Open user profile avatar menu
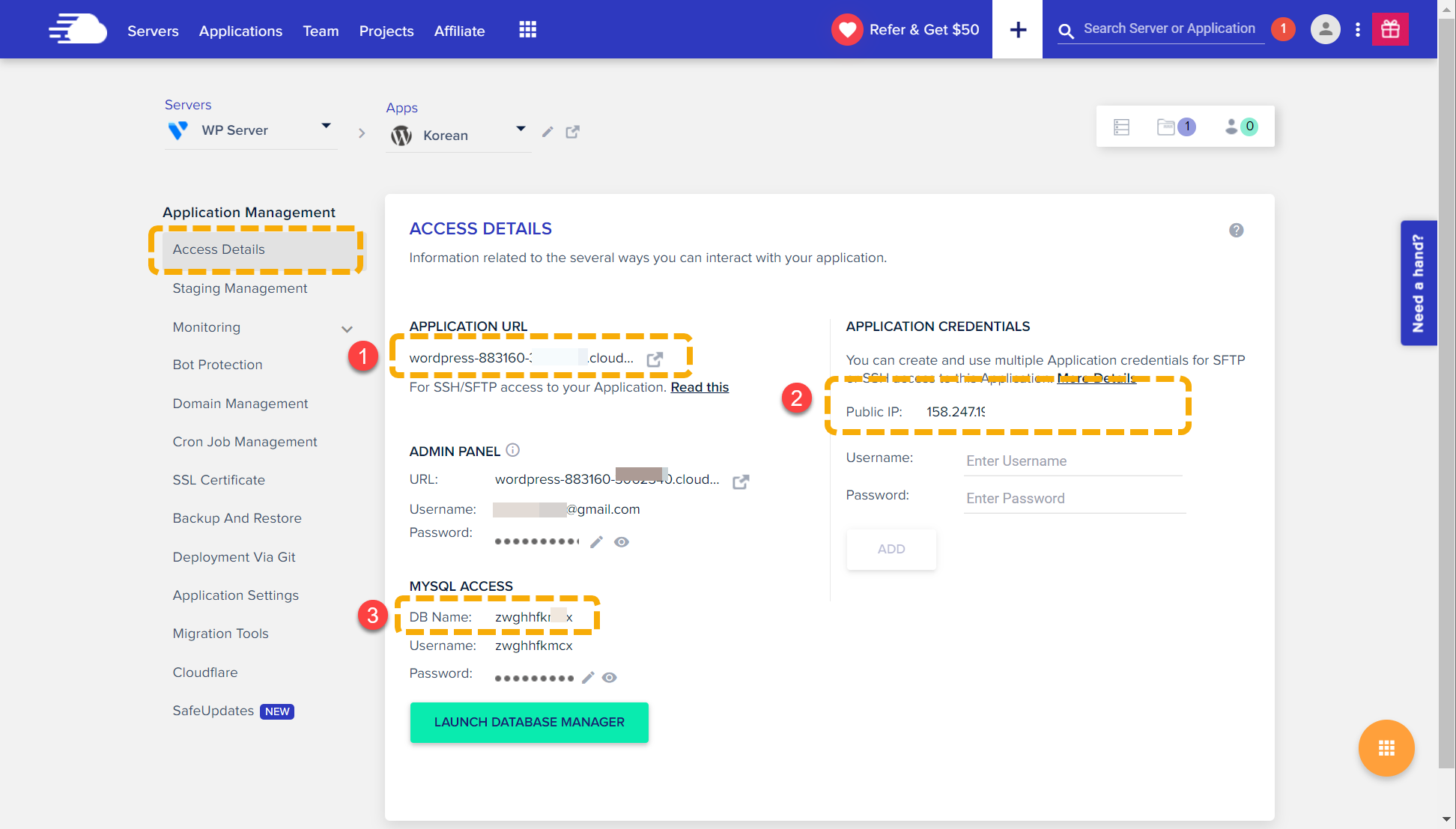Screen dimensions: 1456x829 point(1325,30)
